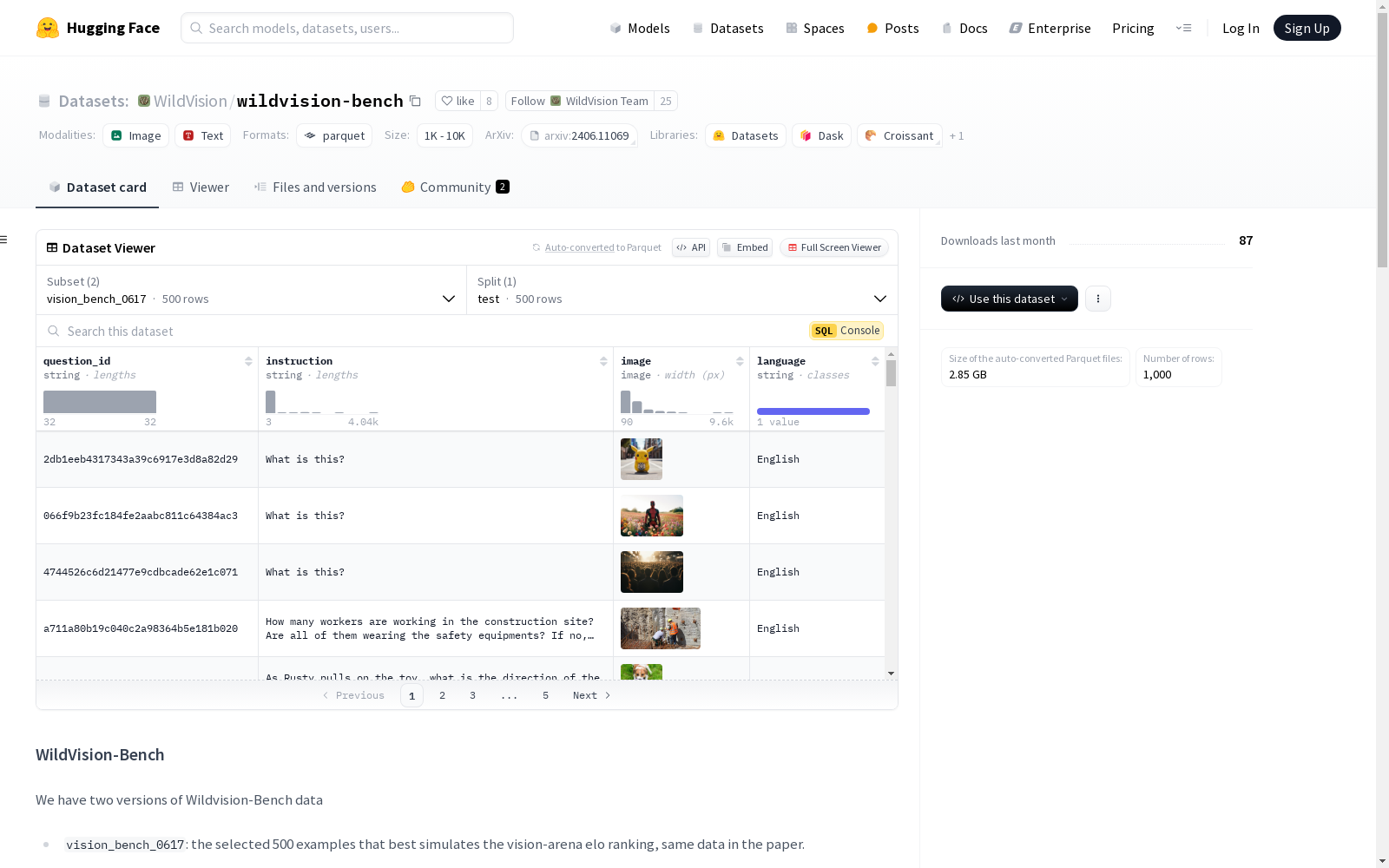Click the question_id length histogram bar
This screenshot has height=868, width=1389.
coord(100,402)
